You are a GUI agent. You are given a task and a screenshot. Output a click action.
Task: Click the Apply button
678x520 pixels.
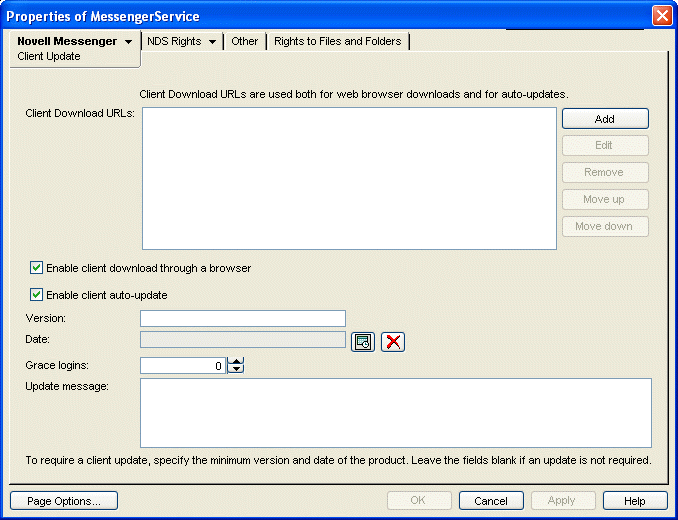tap(563, 501)
